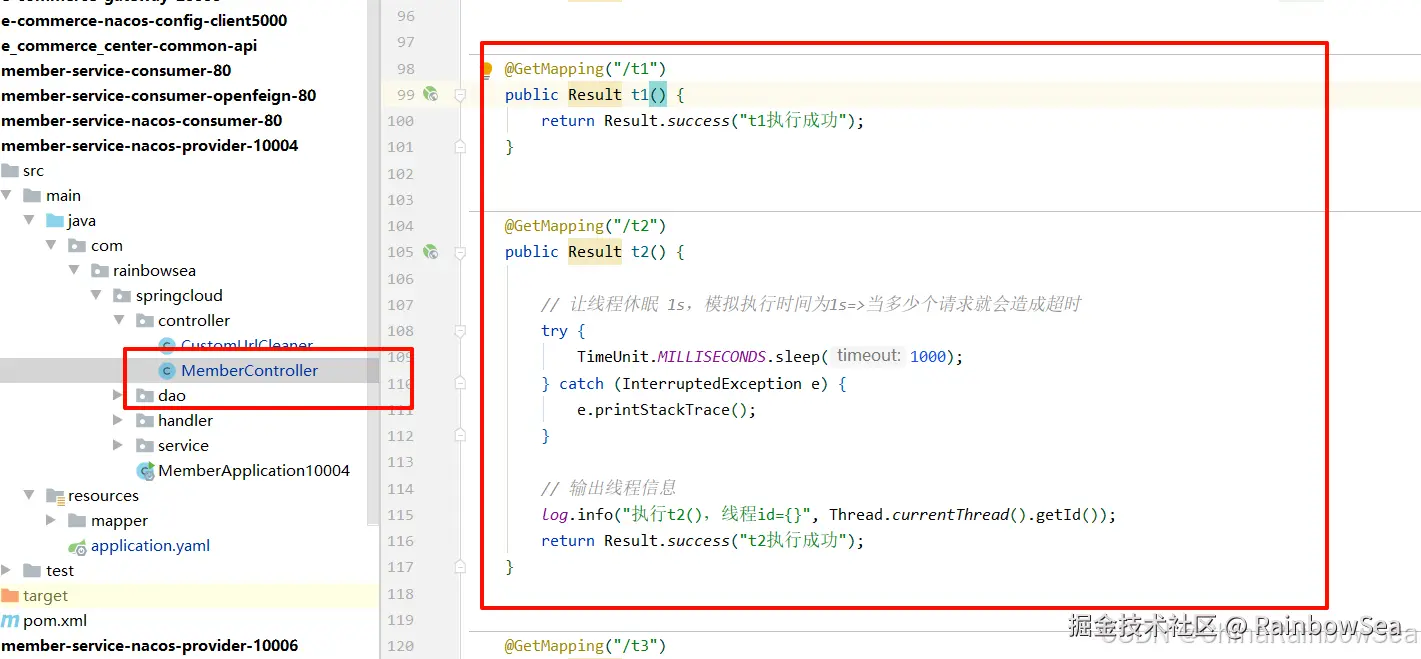This screenshot has height=659, width=1421.
Task: Click the handler package icon
Action: pos(145,421)
